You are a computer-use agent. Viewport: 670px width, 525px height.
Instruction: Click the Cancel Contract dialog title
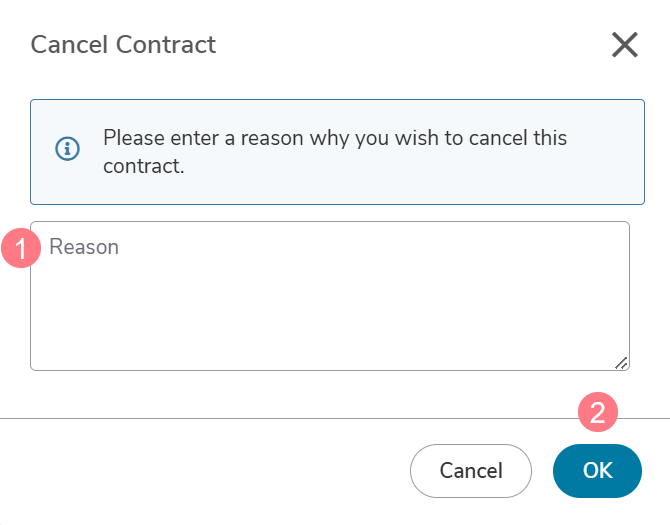123,44
